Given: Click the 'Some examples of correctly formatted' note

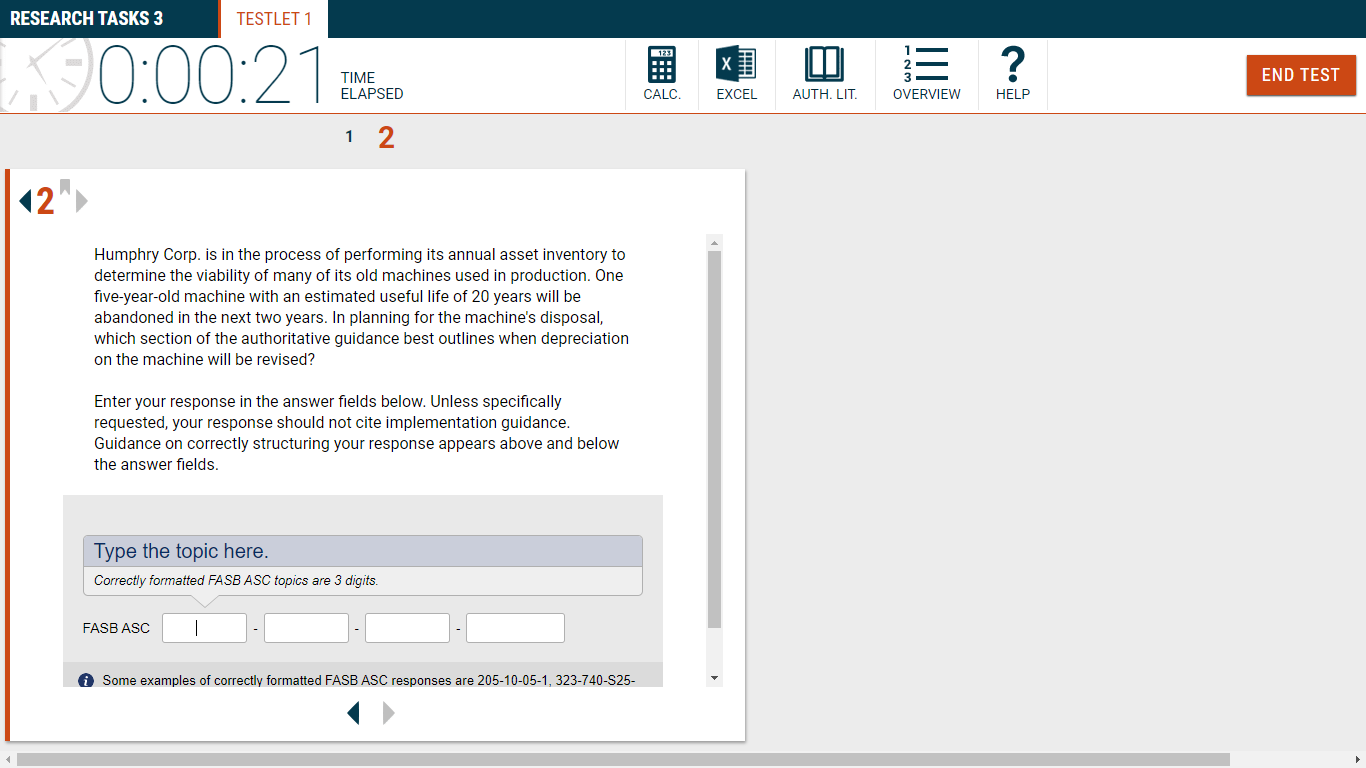Looking at the screenshot, I should [x=368, y=680].
